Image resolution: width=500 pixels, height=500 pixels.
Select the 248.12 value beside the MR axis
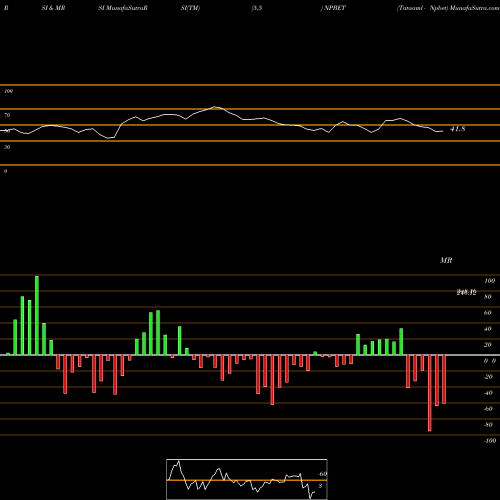[466, 292]
